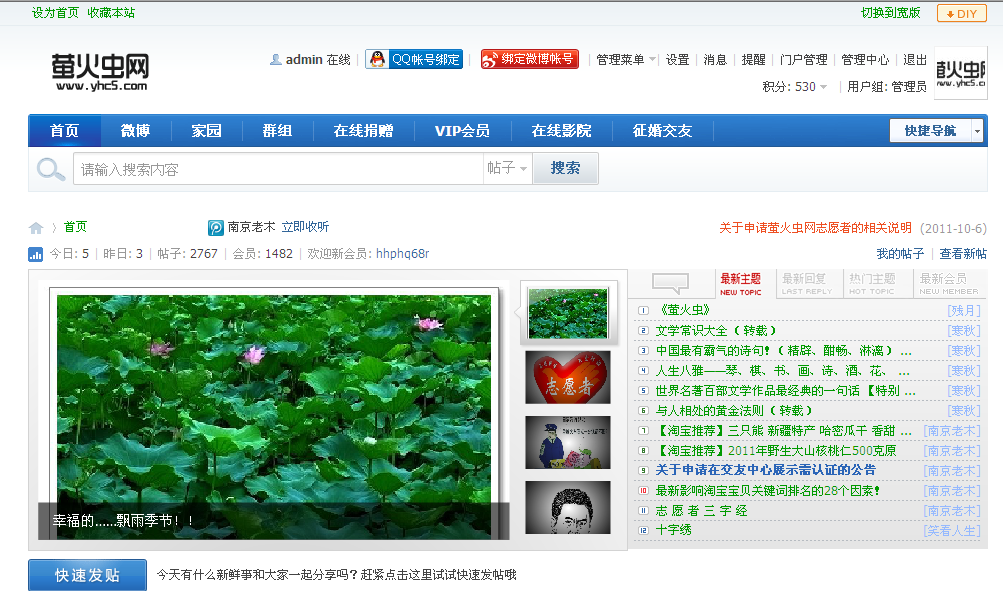Open the 家园 navigation tab

pyautogui.click(x=207, y=130)
